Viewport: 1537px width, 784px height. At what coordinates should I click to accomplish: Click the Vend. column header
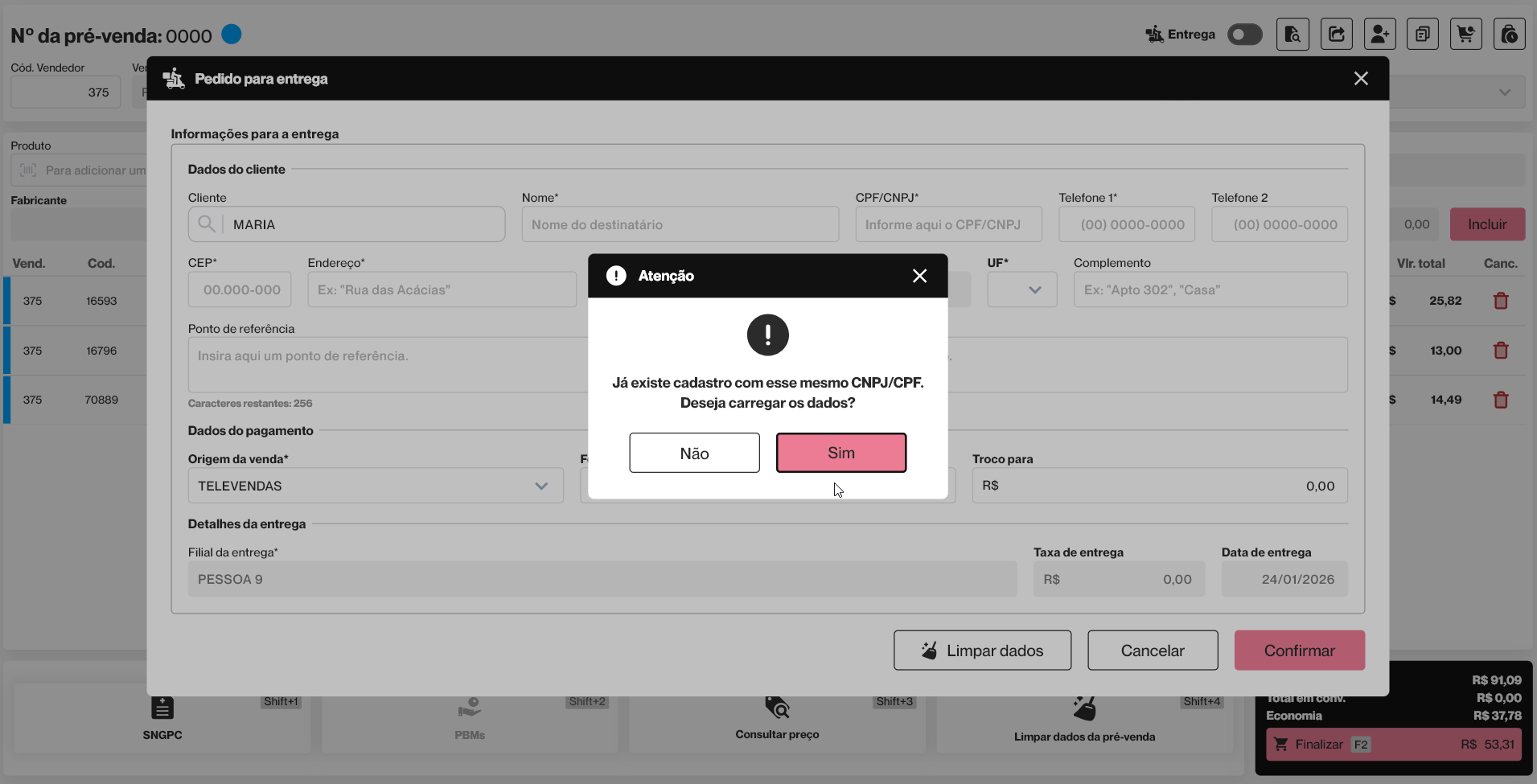[x=29, y=263]
